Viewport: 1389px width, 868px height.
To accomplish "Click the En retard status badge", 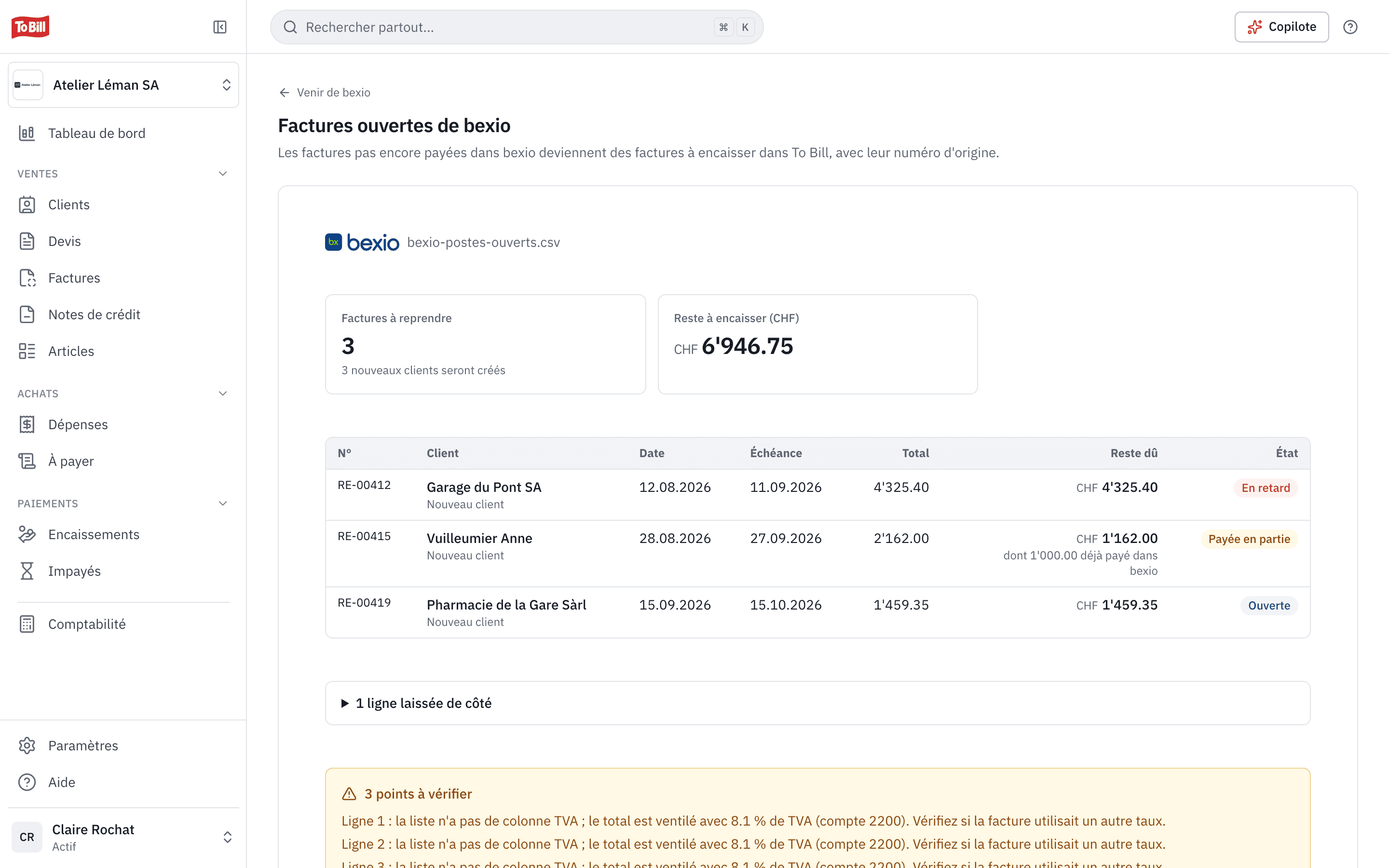I will [x=1266, y=488].
